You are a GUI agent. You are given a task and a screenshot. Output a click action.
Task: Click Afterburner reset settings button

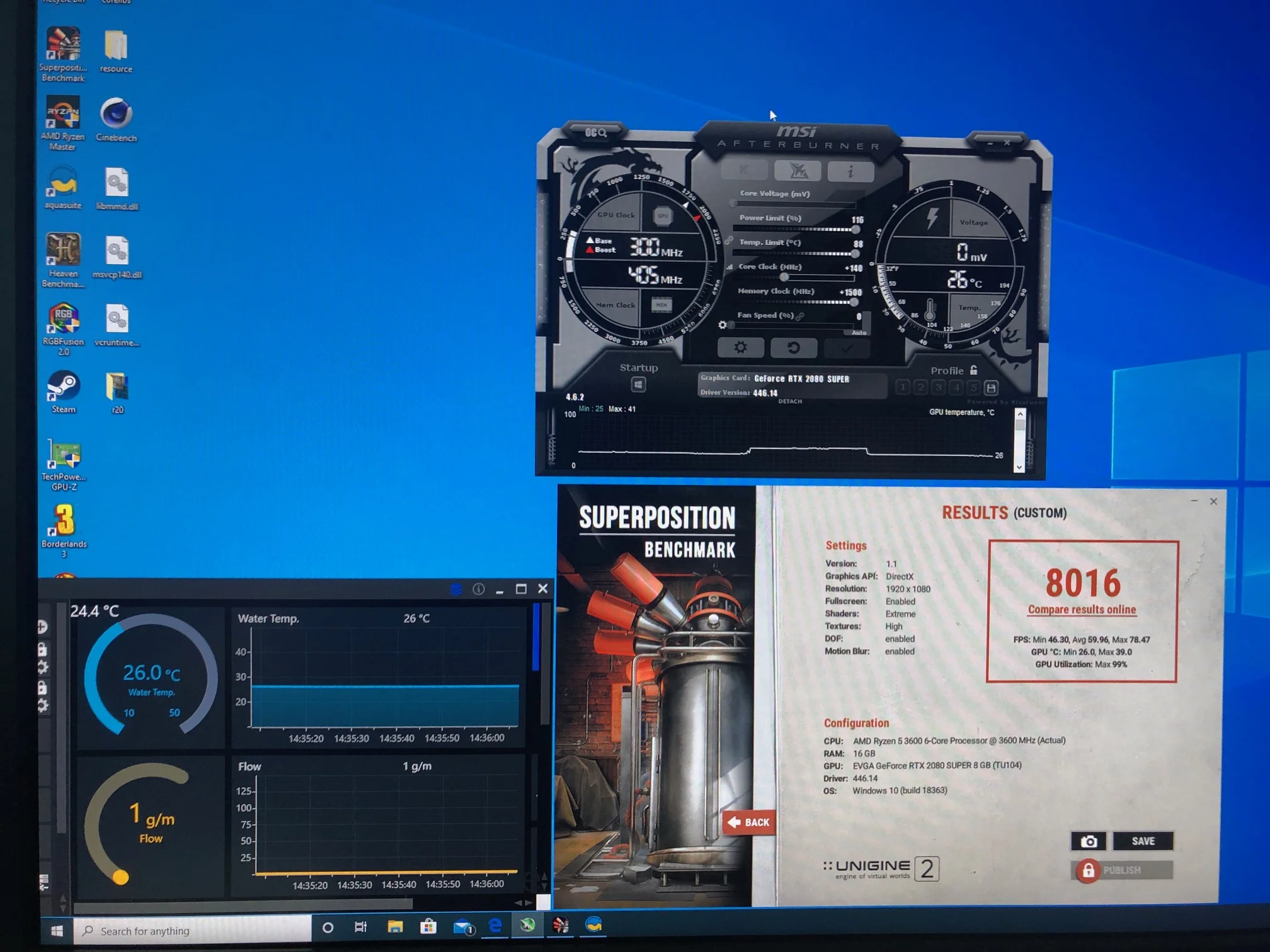(x=794, y=348)
